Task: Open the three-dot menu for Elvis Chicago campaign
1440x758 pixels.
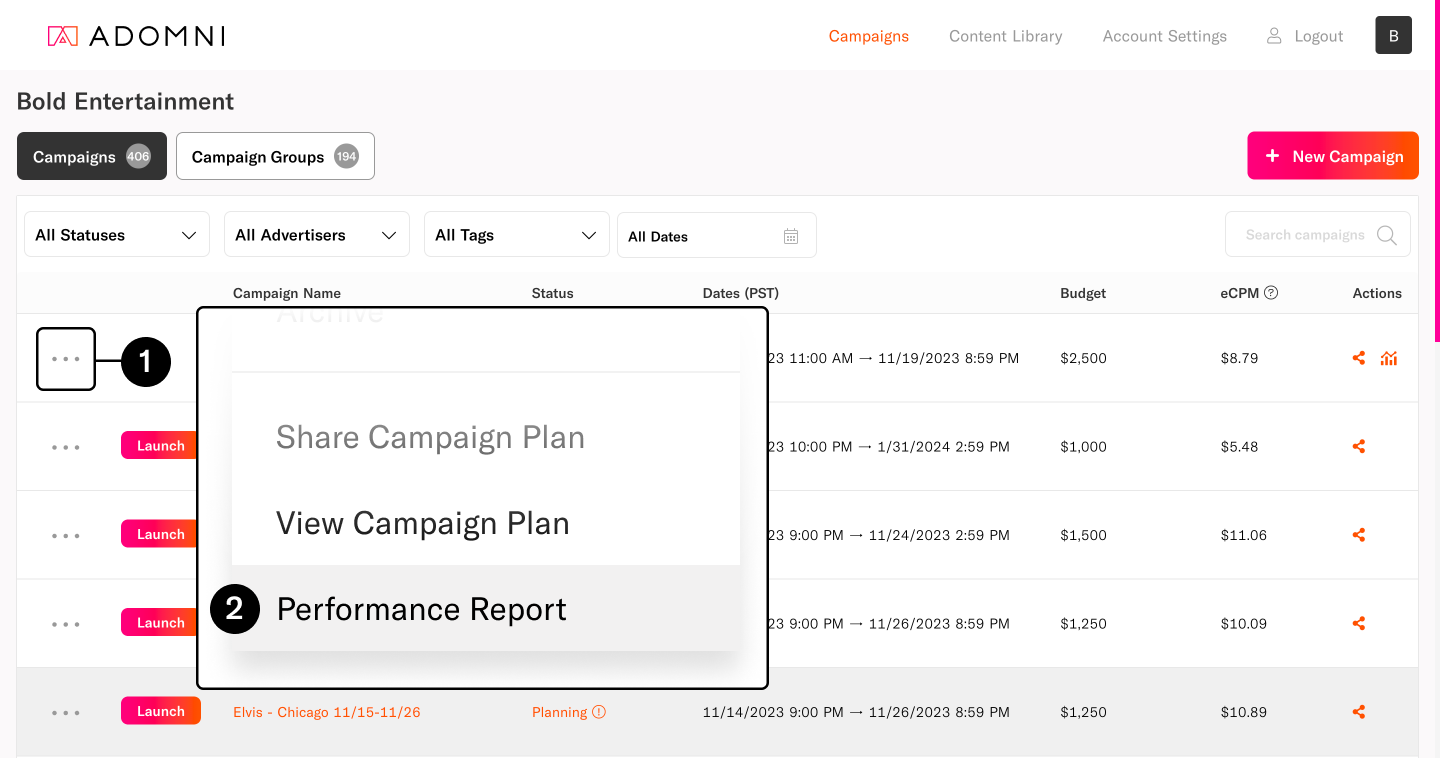Action: (x=66, y=713)
